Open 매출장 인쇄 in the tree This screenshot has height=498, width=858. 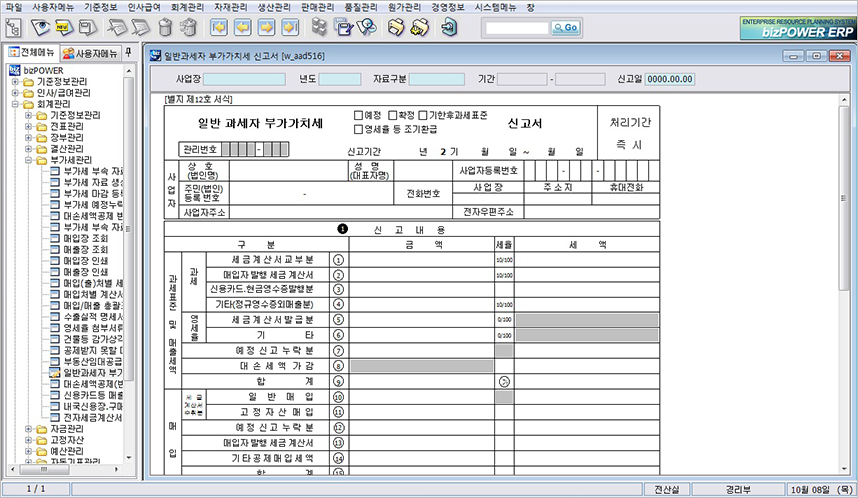point(85,272)
